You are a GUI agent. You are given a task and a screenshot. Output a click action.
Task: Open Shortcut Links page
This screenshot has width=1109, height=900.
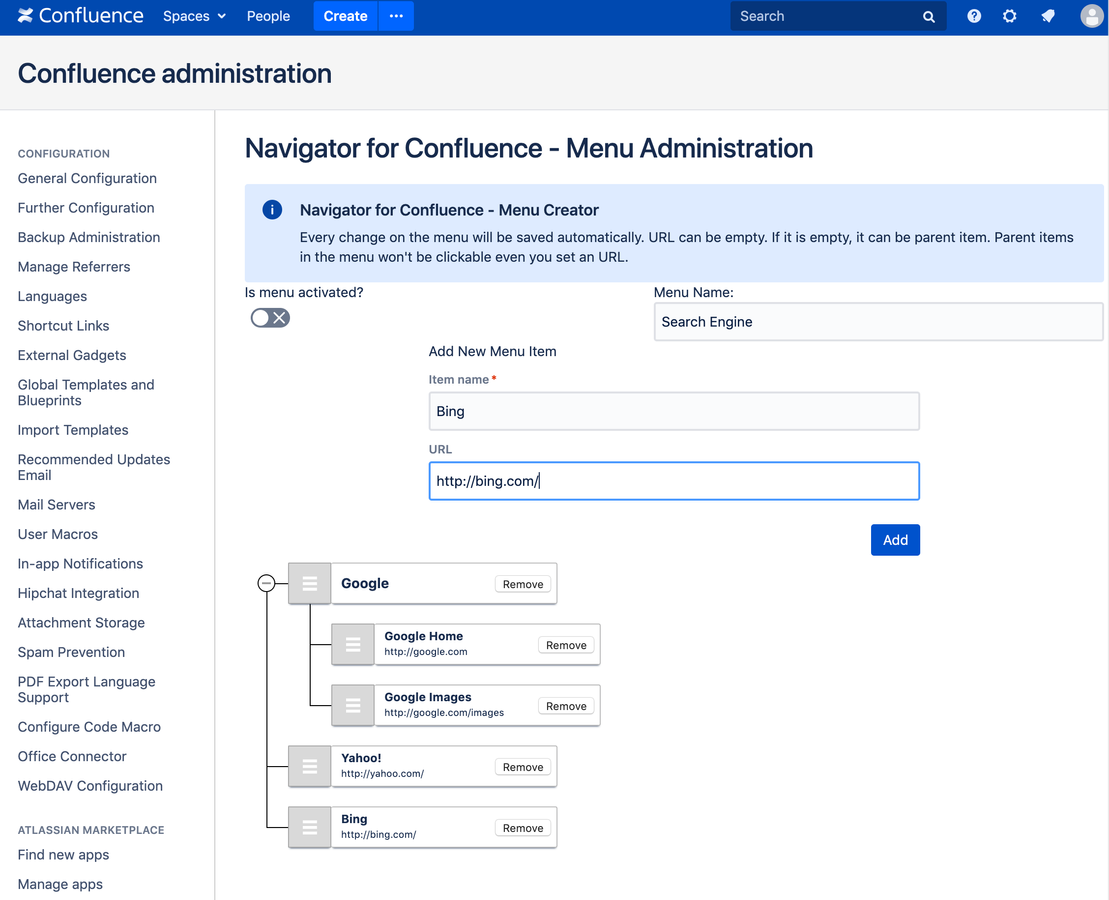click(x=64, y=326)
